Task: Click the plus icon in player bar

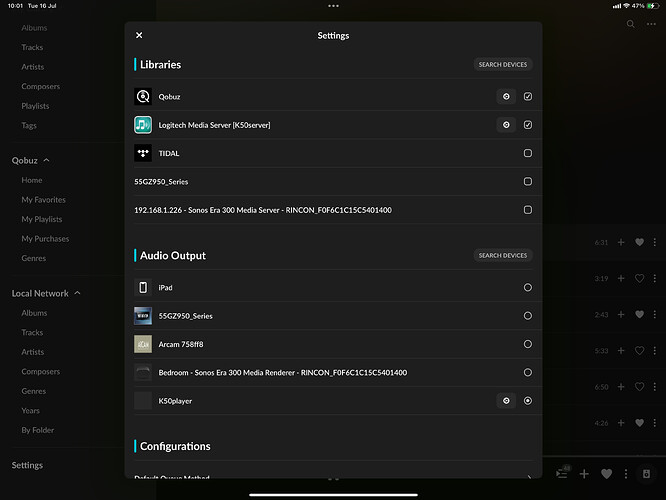Action: 584,474
